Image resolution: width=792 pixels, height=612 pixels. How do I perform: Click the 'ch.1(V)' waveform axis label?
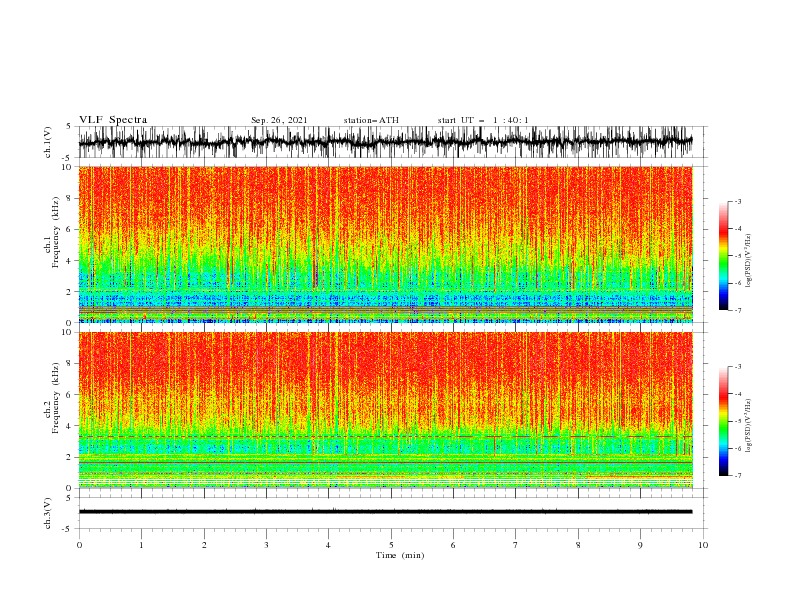pyautogui.click(x=48, y=142)
